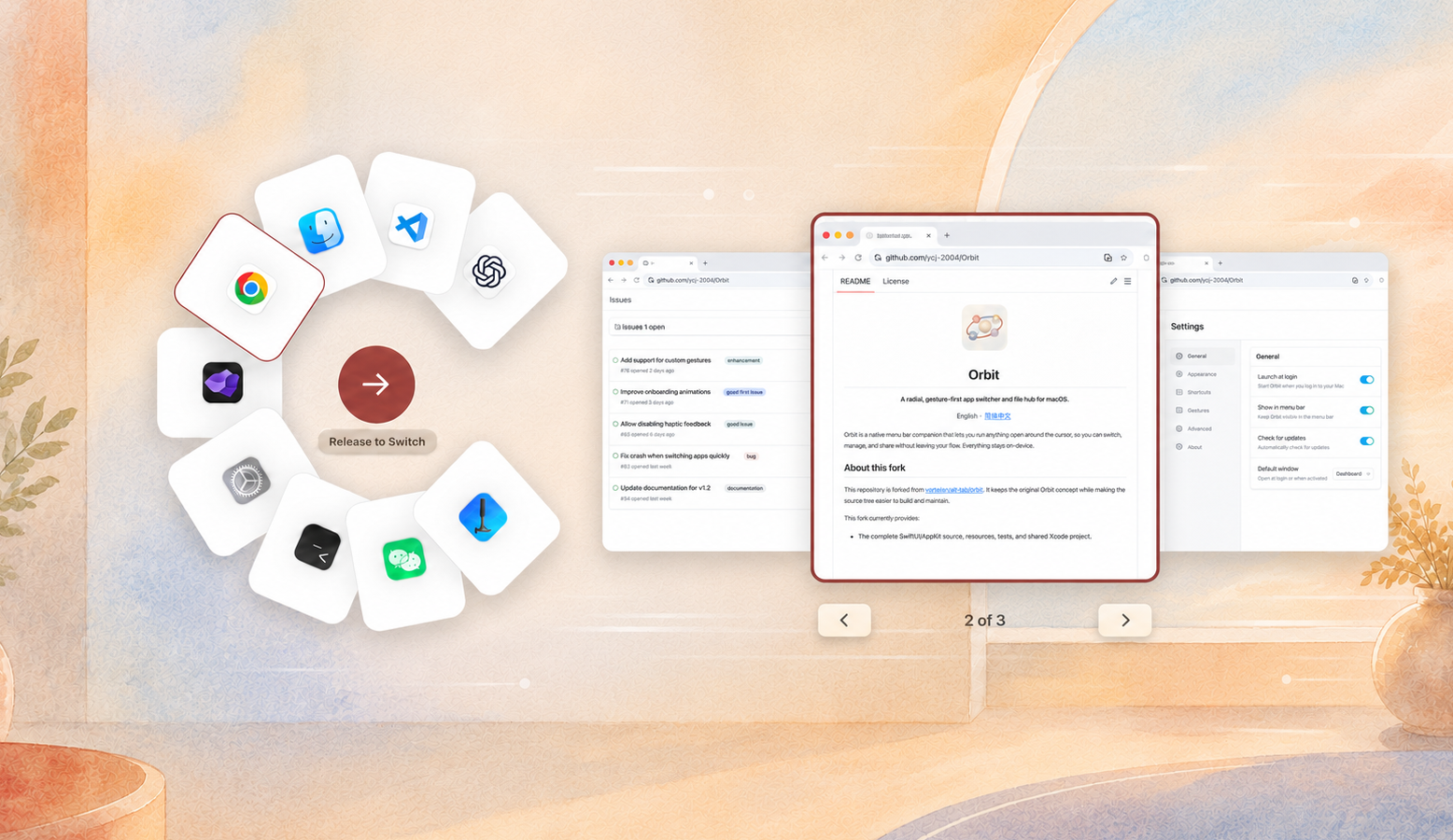Screen dimensions: 1453x840
Task: Select the purple crystal app tile
Action: click(222, 383)
